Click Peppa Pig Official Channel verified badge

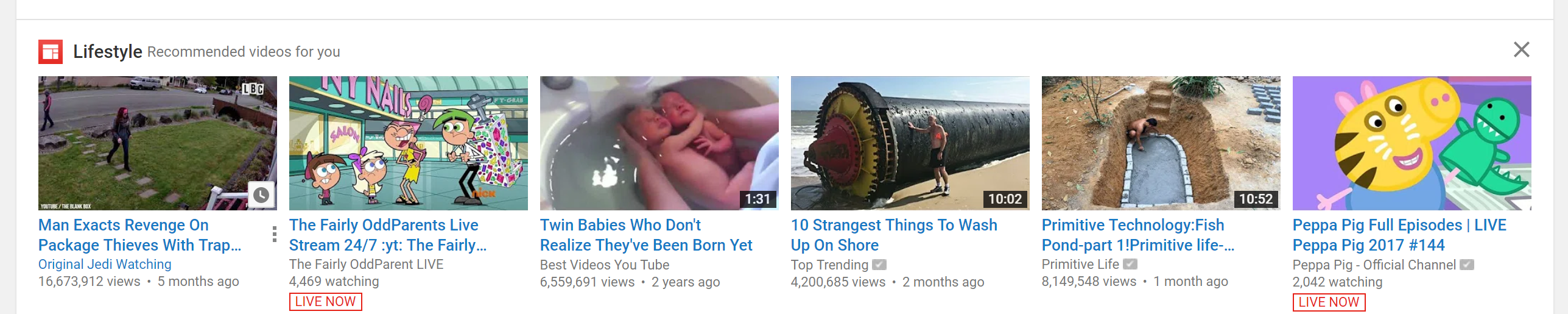1467,265
